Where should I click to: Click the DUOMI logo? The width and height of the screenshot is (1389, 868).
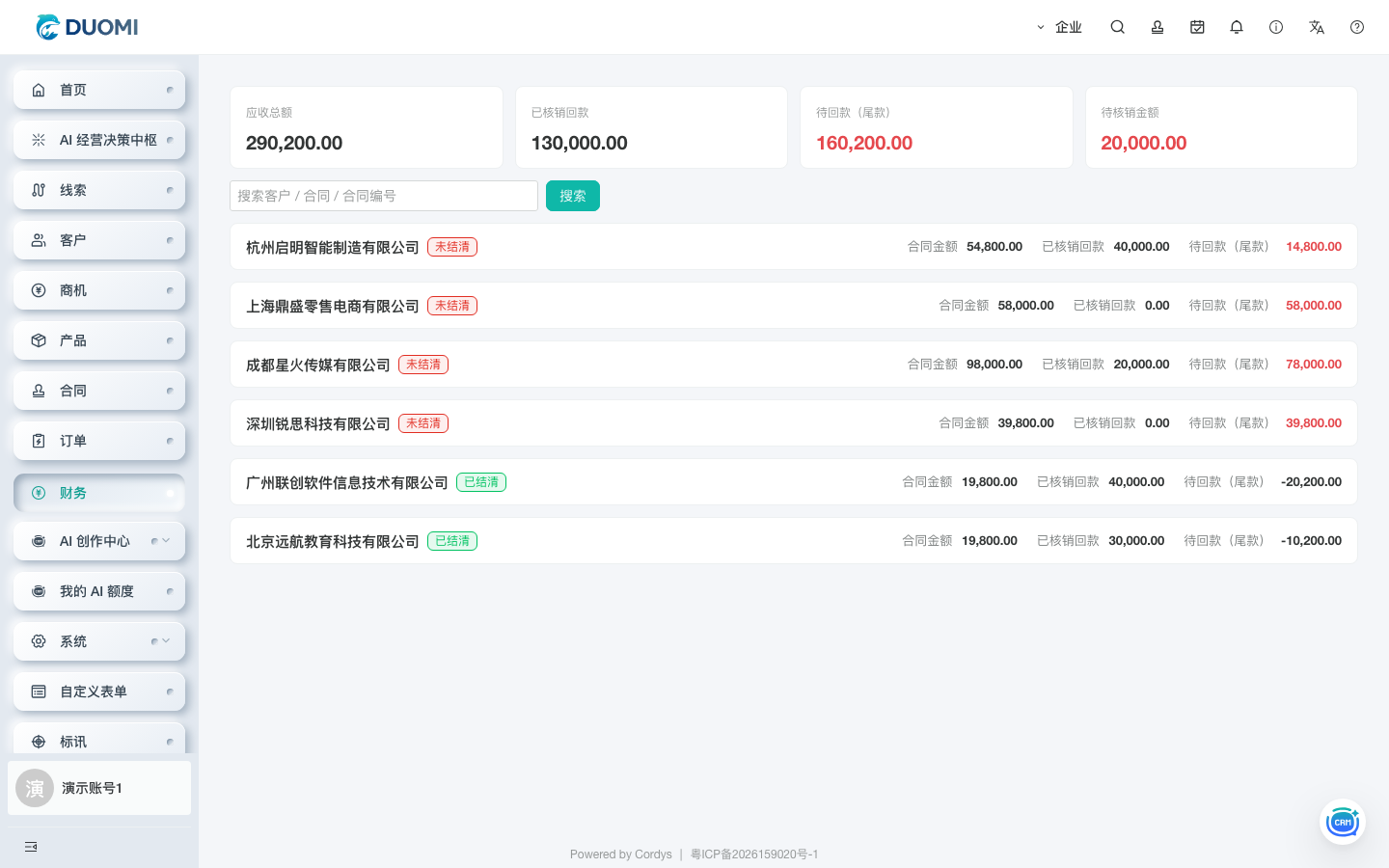(x=87, y=27)
